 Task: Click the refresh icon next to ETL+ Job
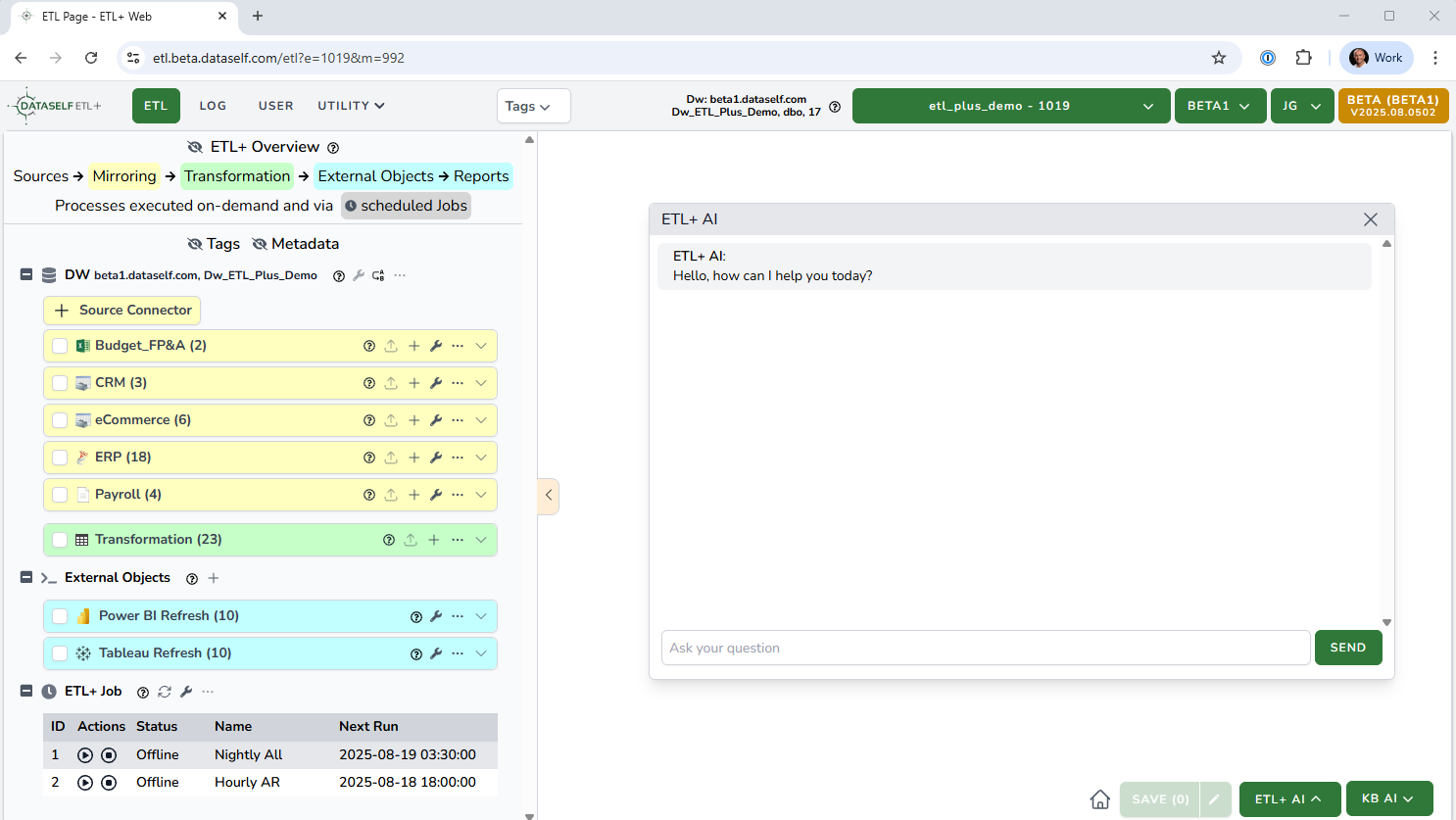coord(165,692)
